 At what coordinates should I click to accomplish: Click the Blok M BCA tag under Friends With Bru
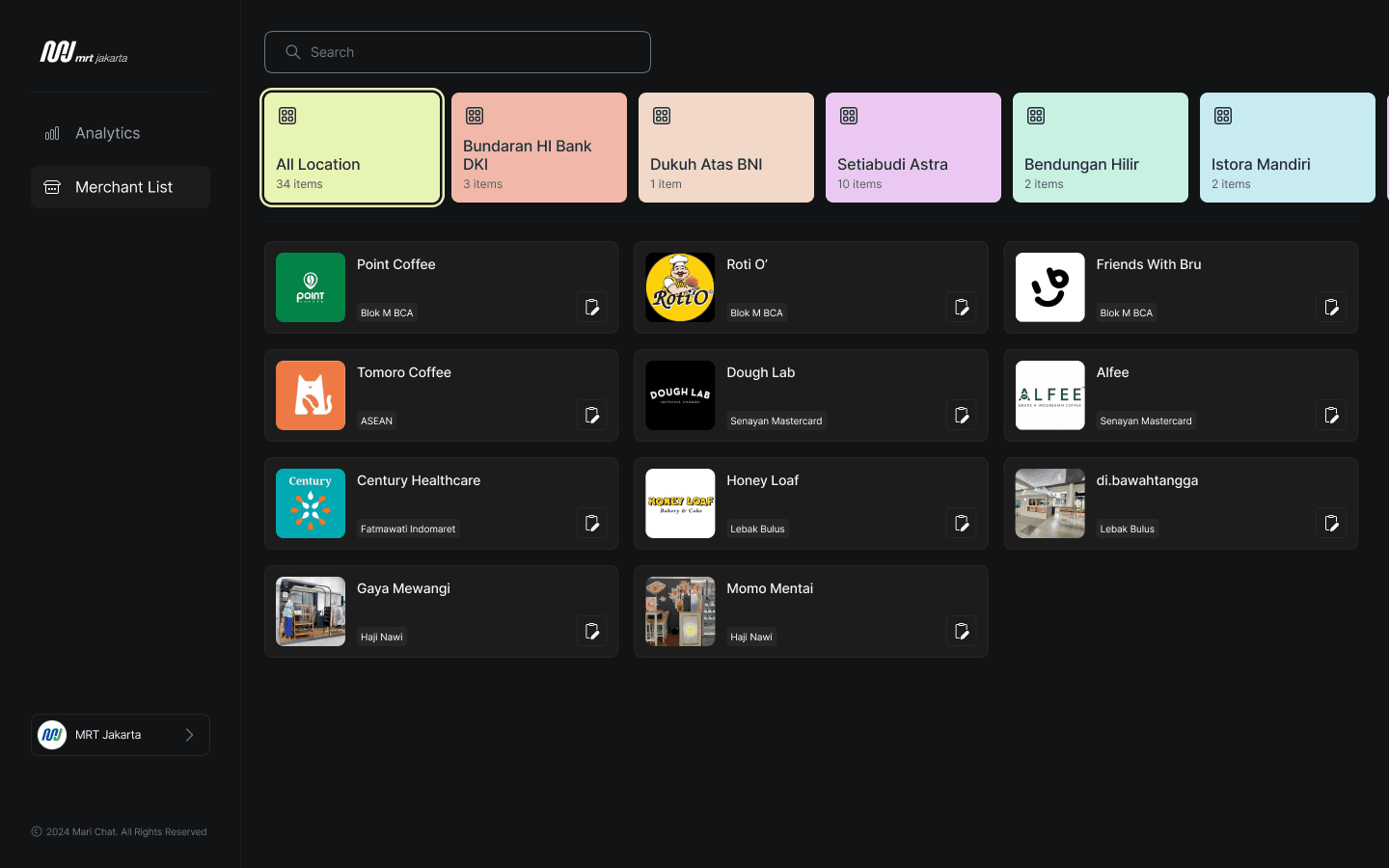pos(1127,312)
